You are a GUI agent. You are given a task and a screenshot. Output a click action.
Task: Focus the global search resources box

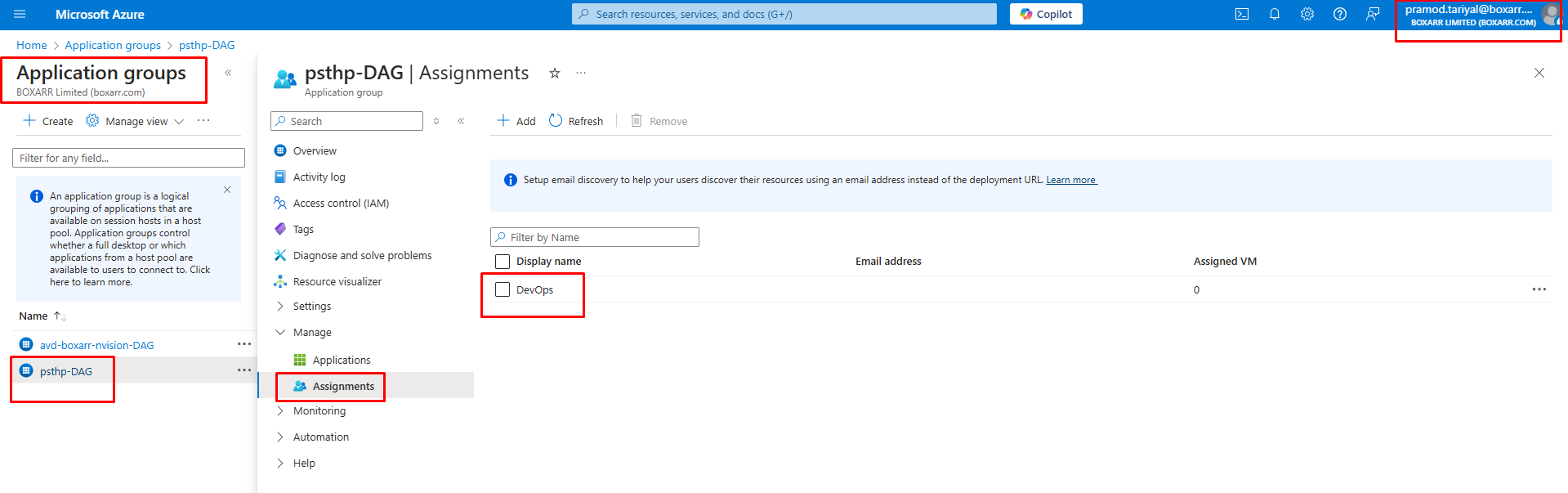point(784,14)
